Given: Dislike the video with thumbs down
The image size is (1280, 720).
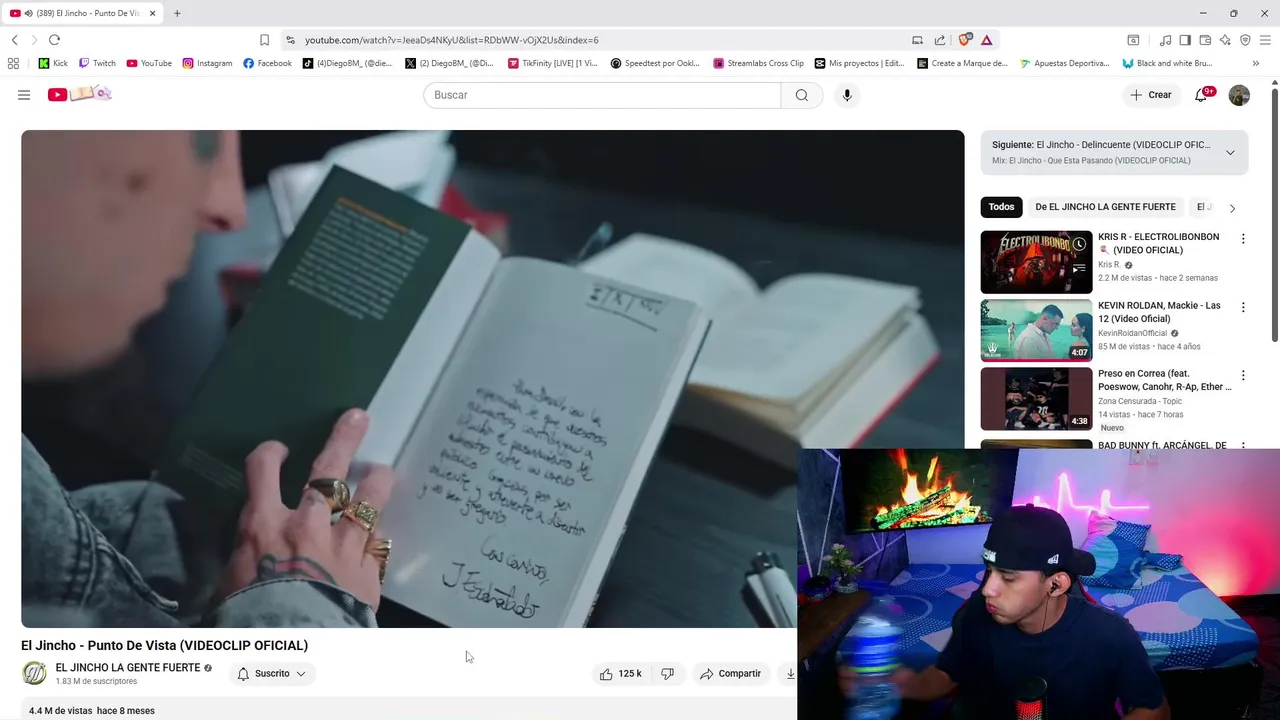Looking at the screenshot, I should point(668,674).
